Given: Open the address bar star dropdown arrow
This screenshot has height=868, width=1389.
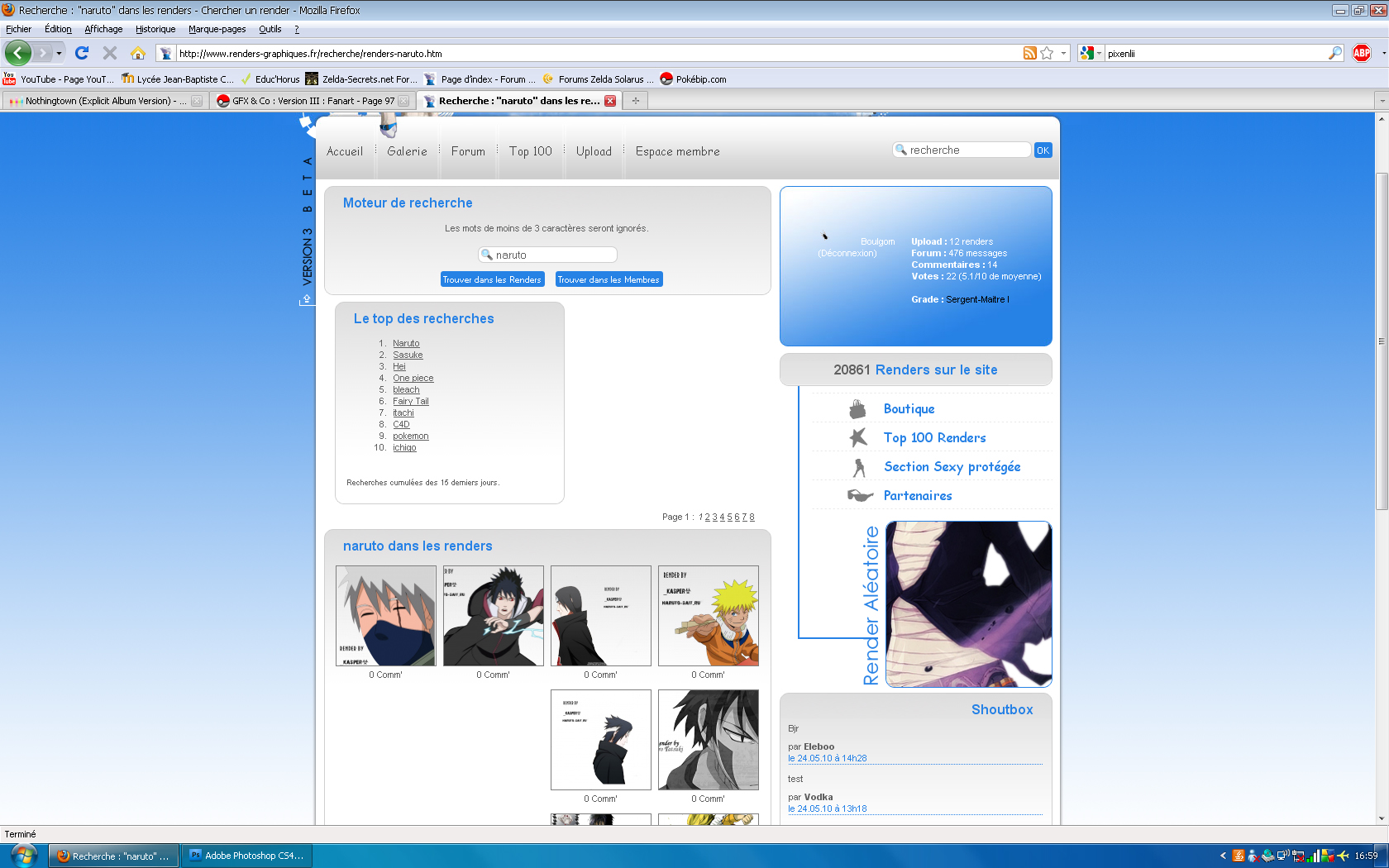Looking at the screenshot, I should (x=1063, y=53).
